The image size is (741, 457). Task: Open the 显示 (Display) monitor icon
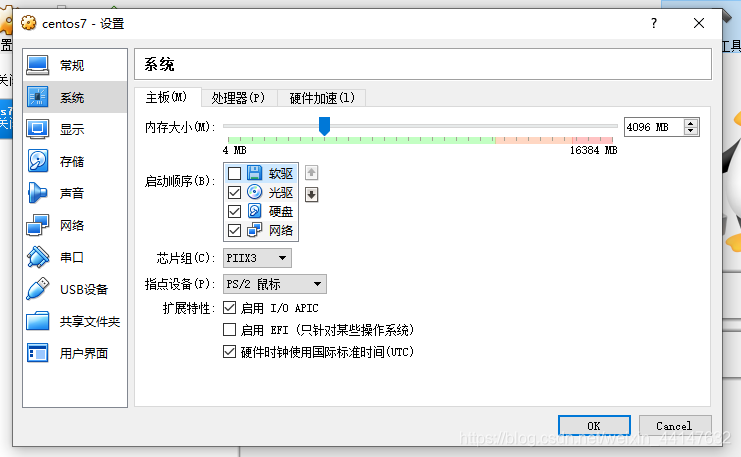[37, 129]
